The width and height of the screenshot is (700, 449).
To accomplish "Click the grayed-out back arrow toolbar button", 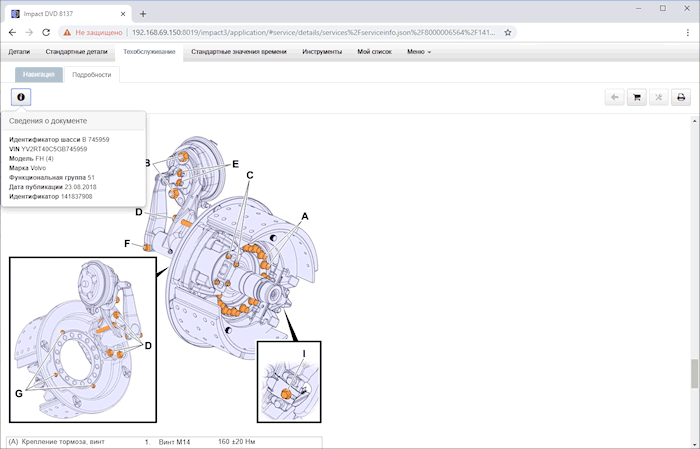I will [612, 97].
